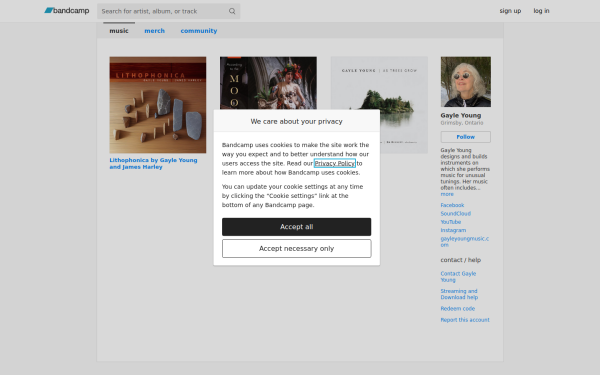Click Report this account

click(465, 320)
